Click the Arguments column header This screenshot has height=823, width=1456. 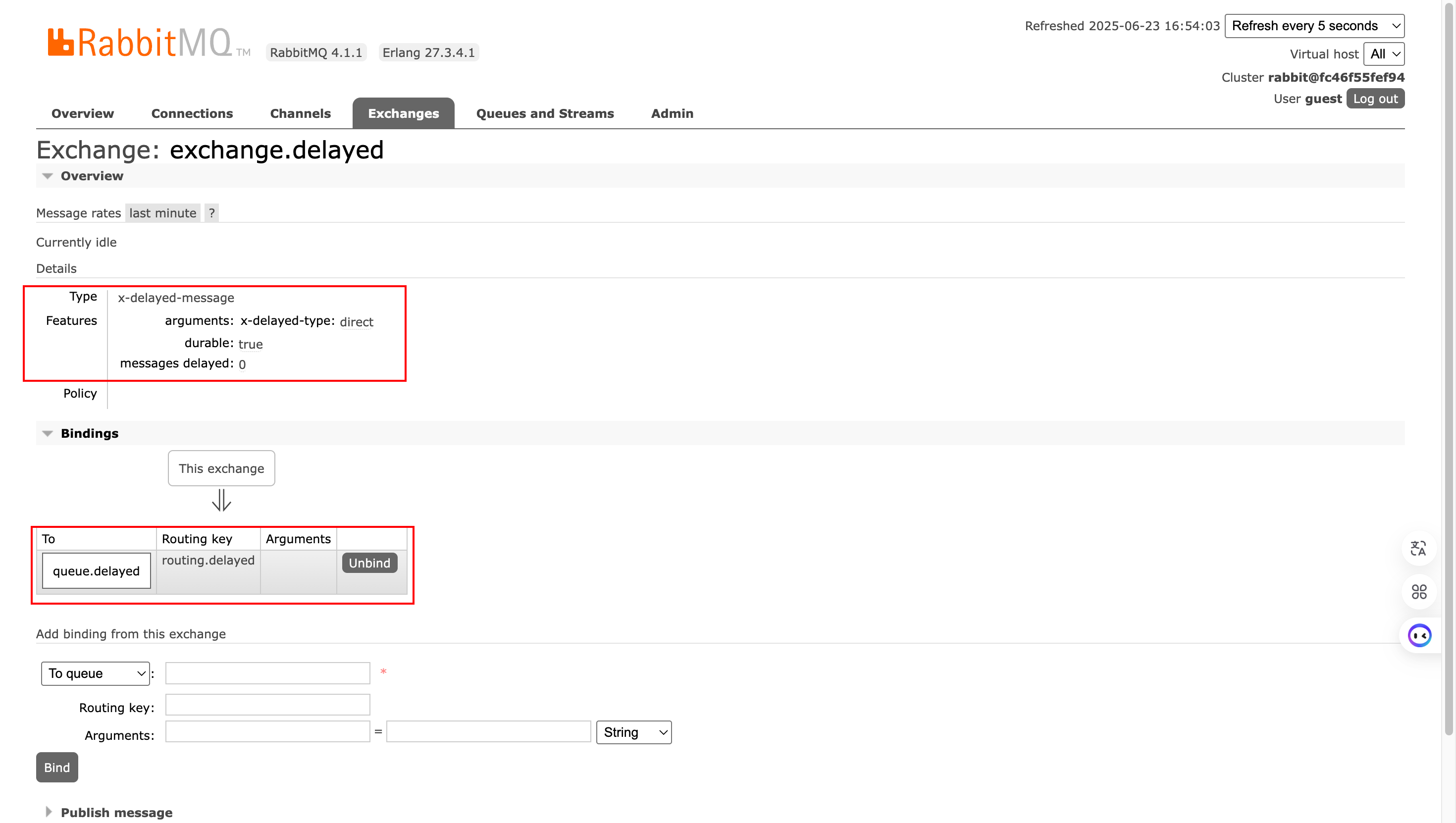(x=298, y=539)
